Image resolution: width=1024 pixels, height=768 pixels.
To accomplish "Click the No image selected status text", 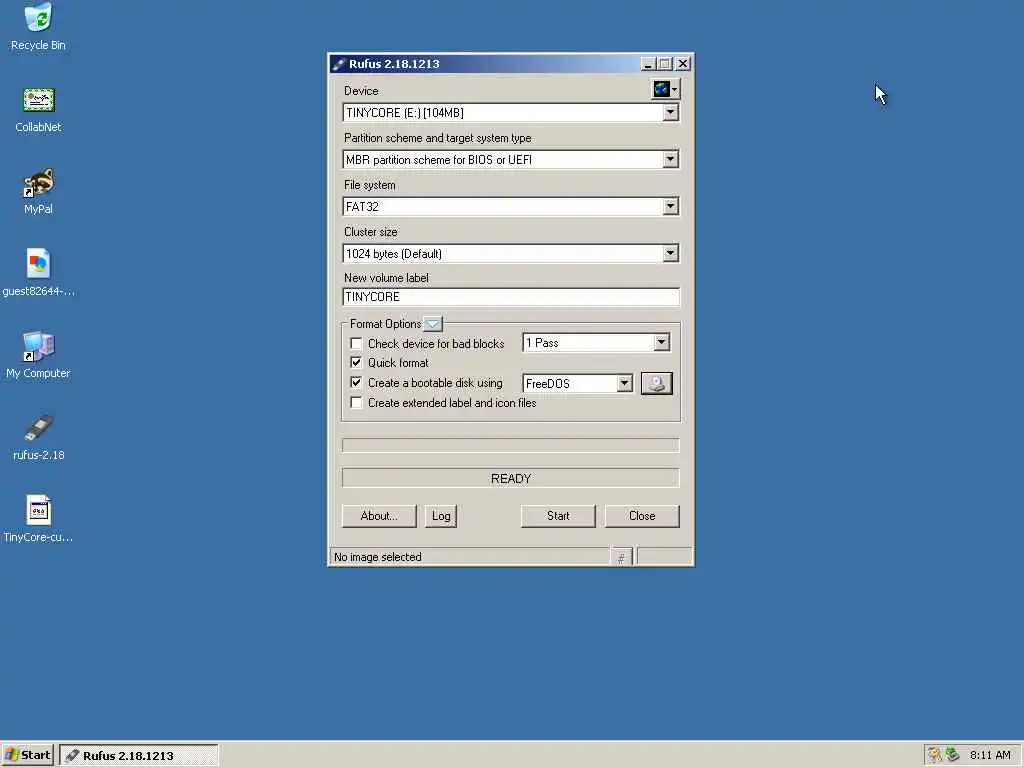I will [x=377, y=557].
